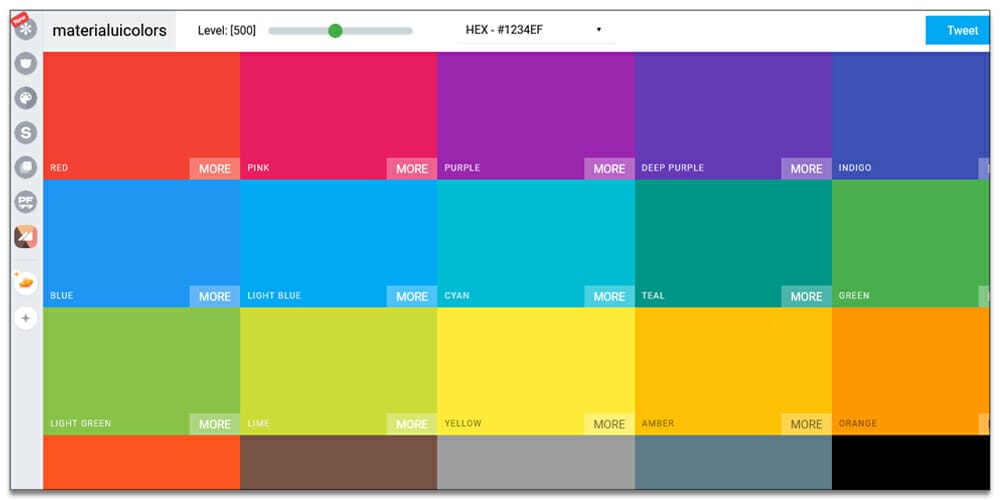This screenshot has width=1000, height=500.
Task: Click MORE on the Light Green swatch
Action: point(214,424)
